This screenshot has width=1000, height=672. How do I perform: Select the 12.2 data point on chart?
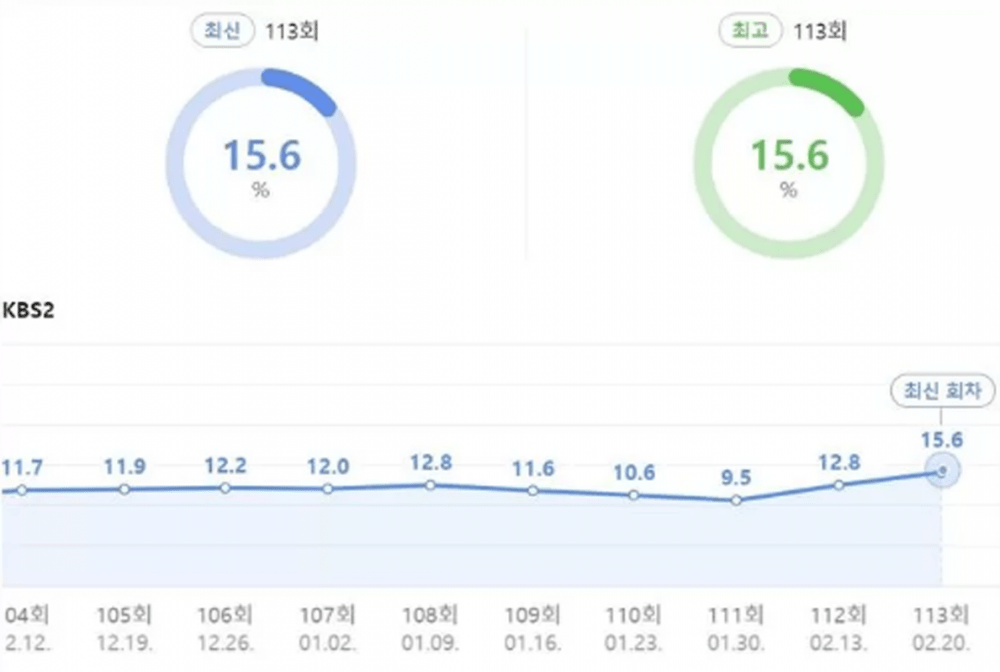point(225,488)
